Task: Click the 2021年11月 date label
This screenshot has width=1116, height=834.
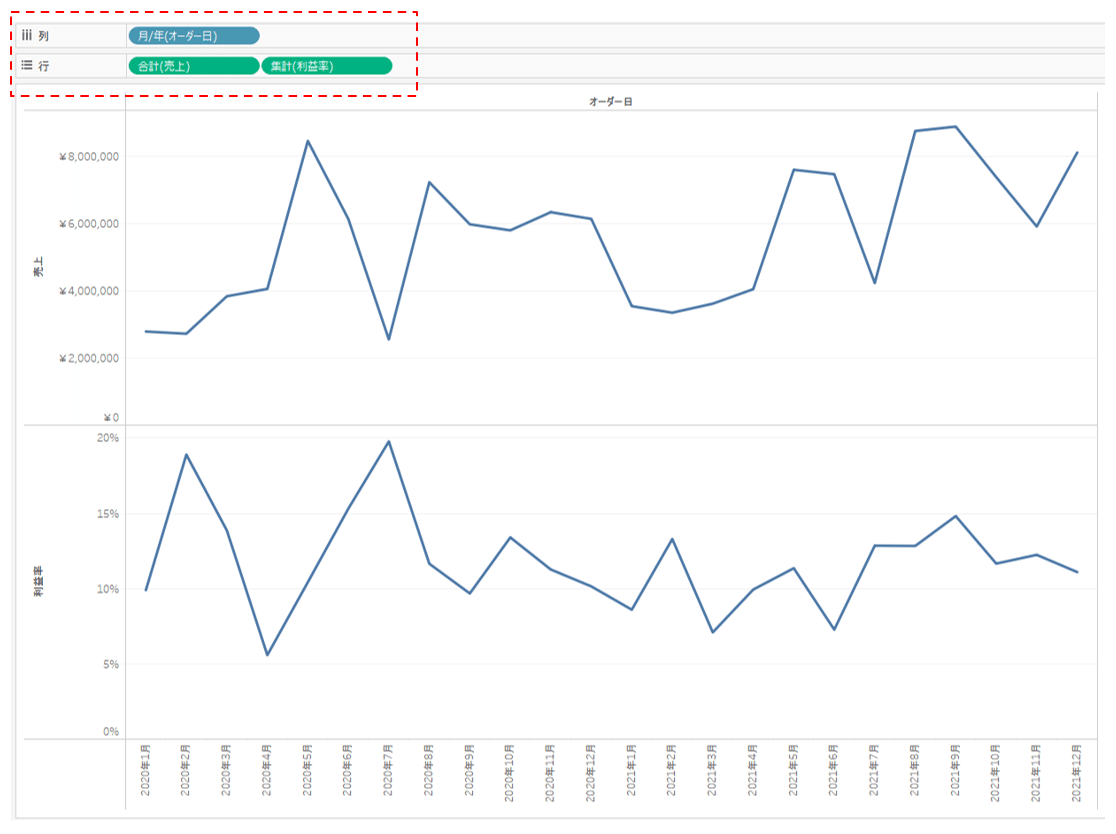Action: tap(1036, 773)
